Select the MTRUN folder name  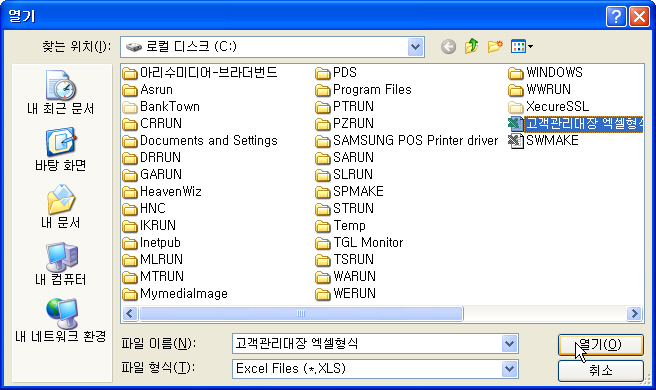click(162, 277)
